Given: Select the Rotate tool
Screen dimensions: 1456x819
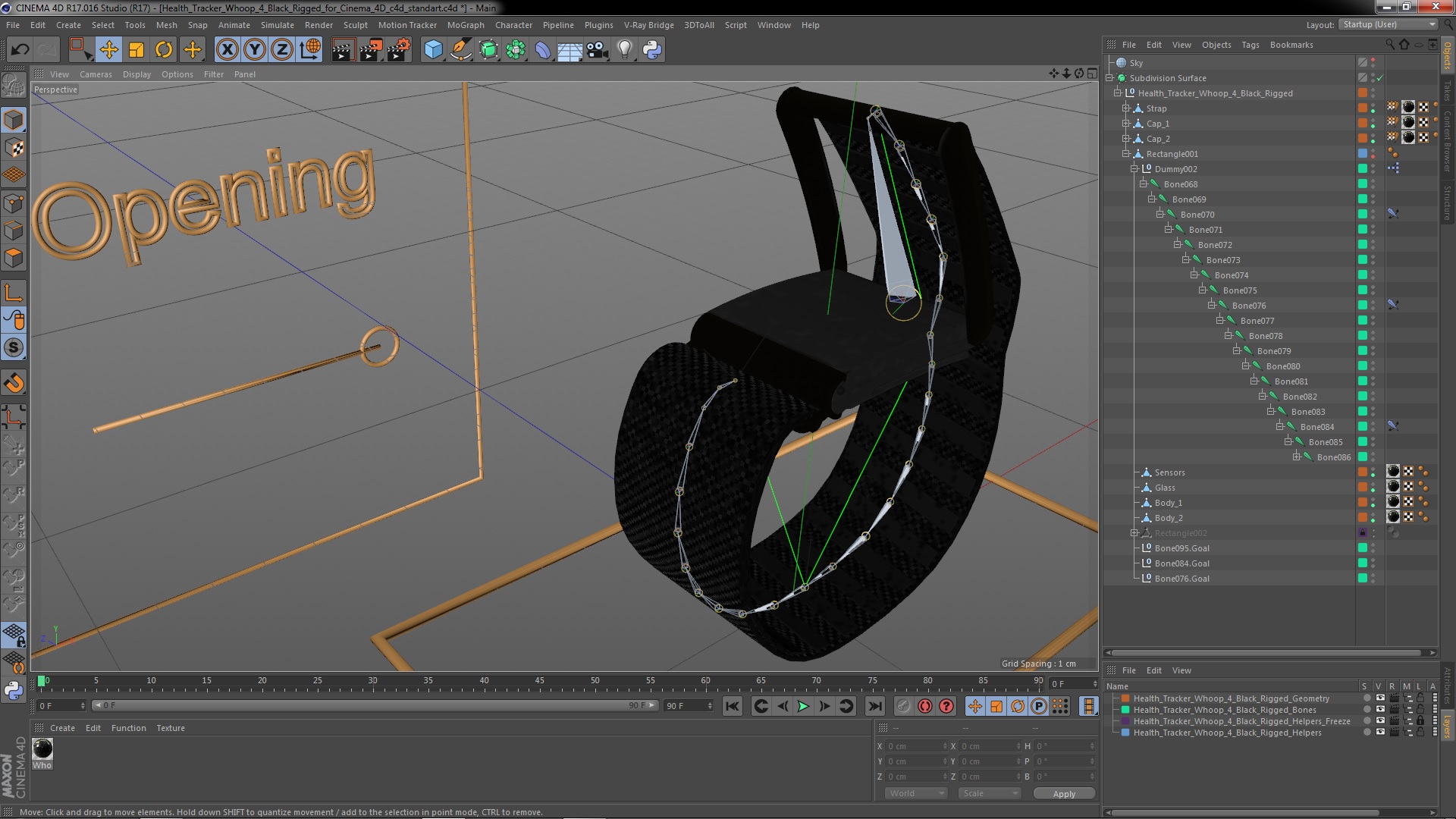Looking at the screenshot, I should tap(164, 50).
